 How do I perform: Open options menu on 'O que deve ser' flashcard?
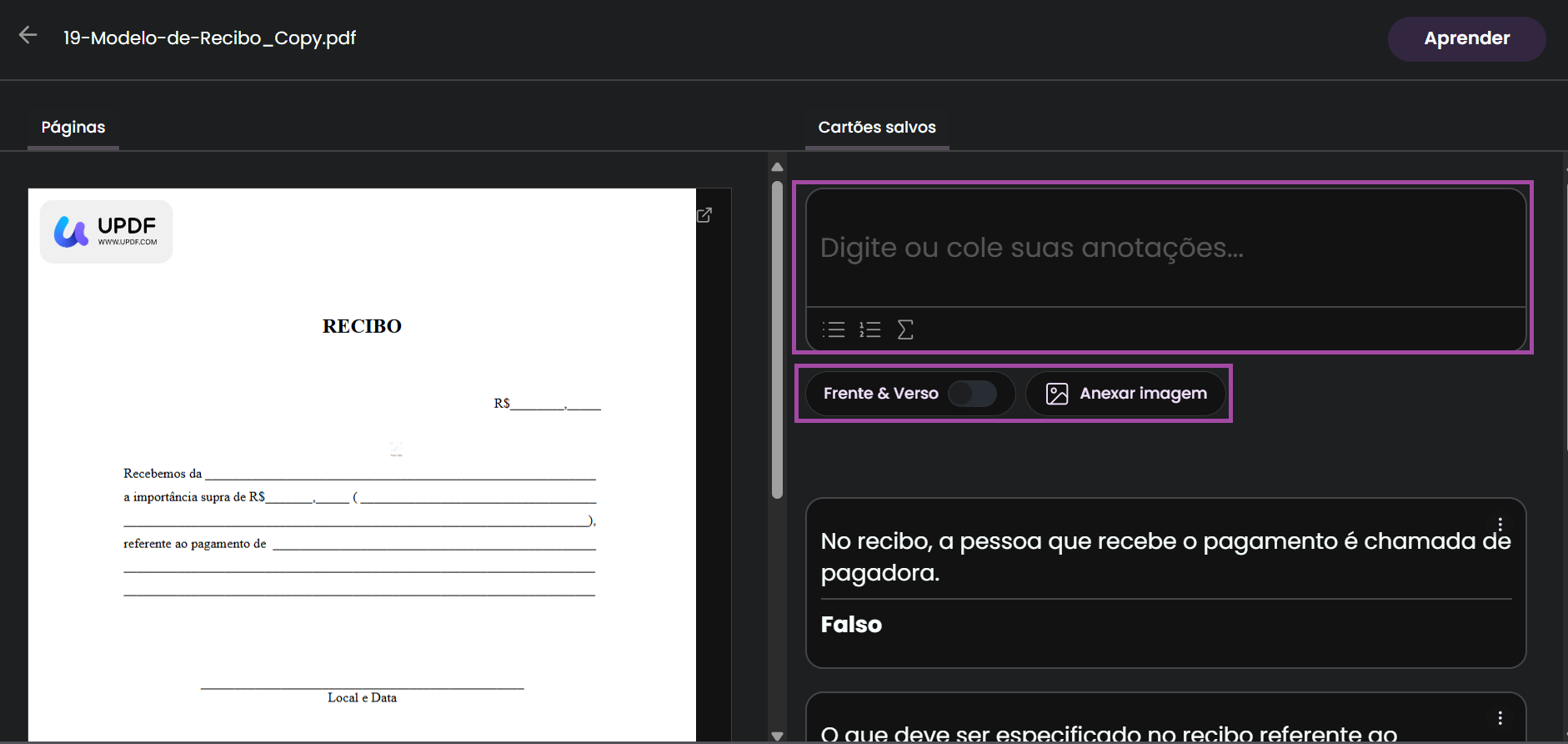click(1500, 718)
